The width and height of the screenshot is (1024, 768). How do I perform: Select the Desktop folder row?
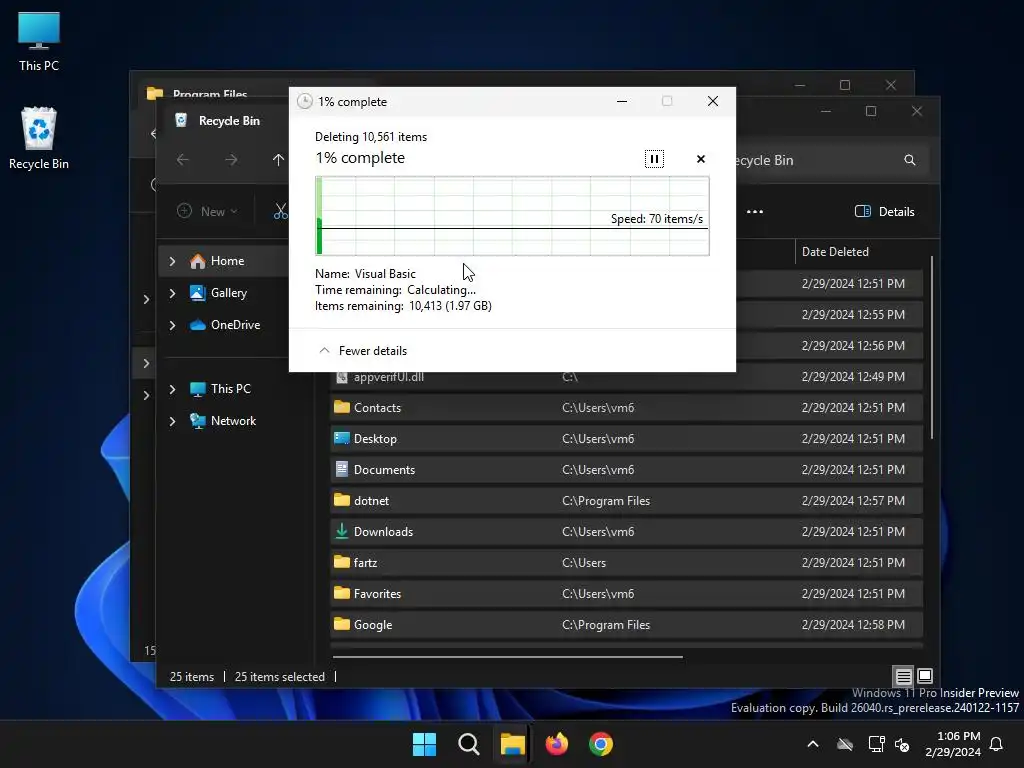(x=626, y=438)
